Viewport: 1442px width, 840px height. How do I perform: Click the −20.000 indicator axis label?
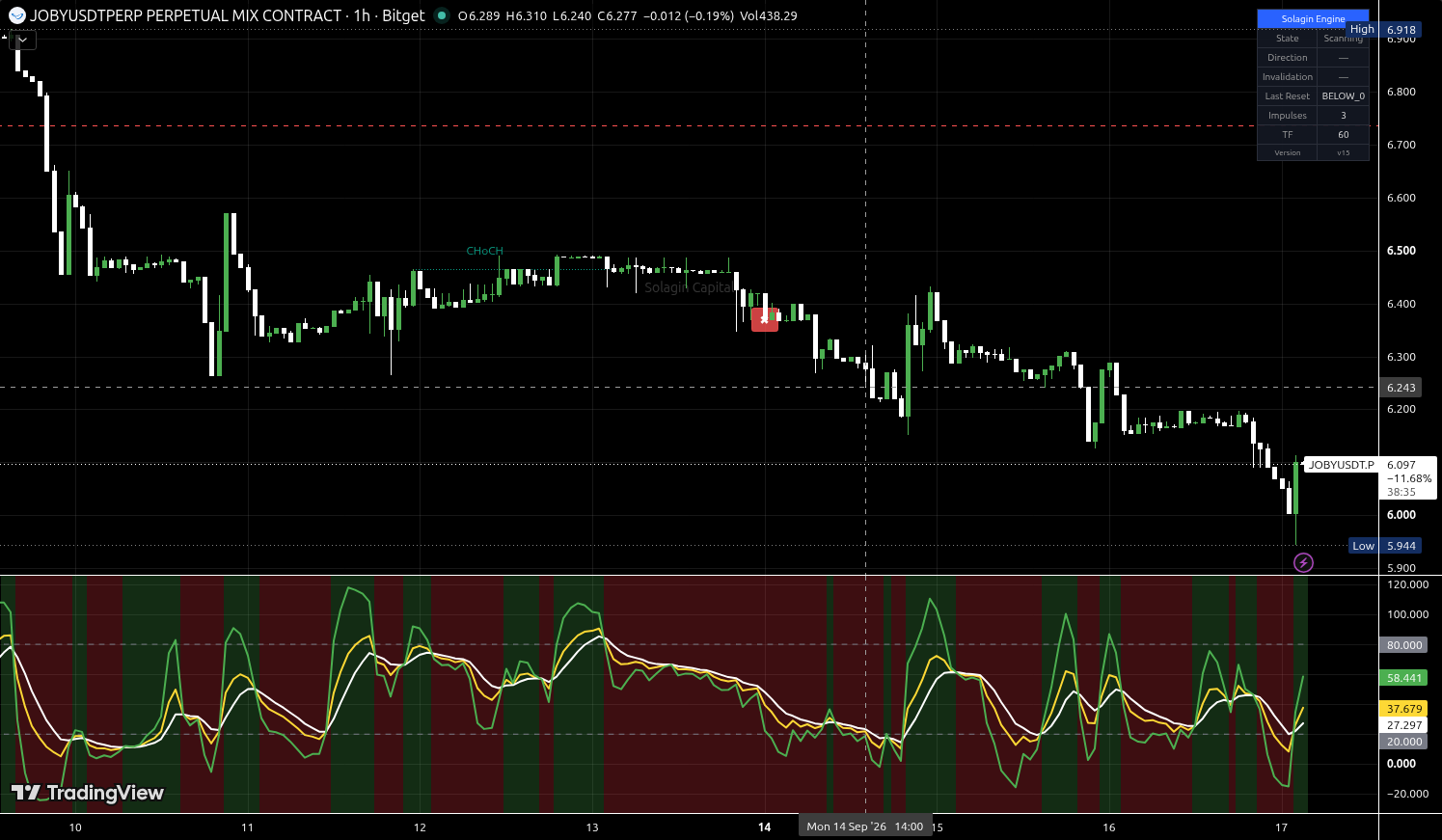(1407, 794)
